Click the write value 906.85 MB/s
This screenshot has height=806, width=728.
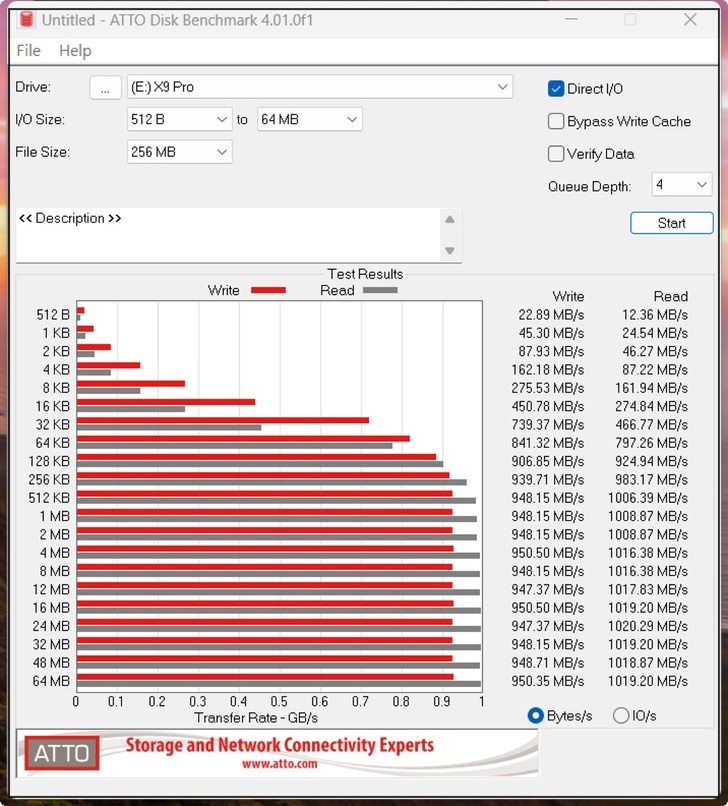click(548, 462)
